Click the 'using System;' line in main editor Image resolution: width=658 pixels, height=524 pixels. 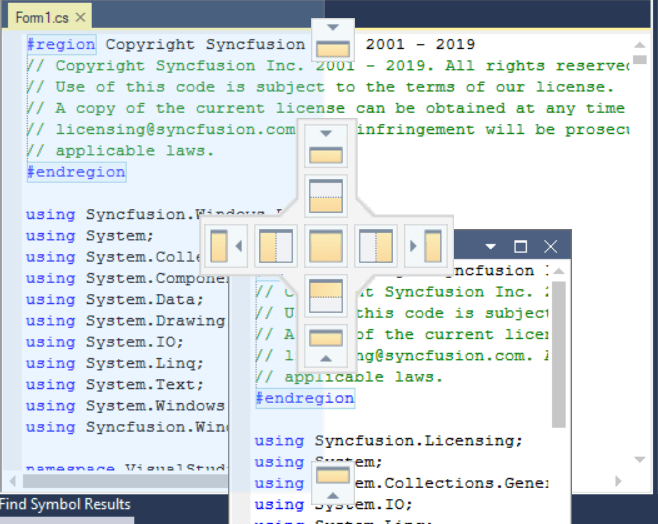(x=90, y=236)
